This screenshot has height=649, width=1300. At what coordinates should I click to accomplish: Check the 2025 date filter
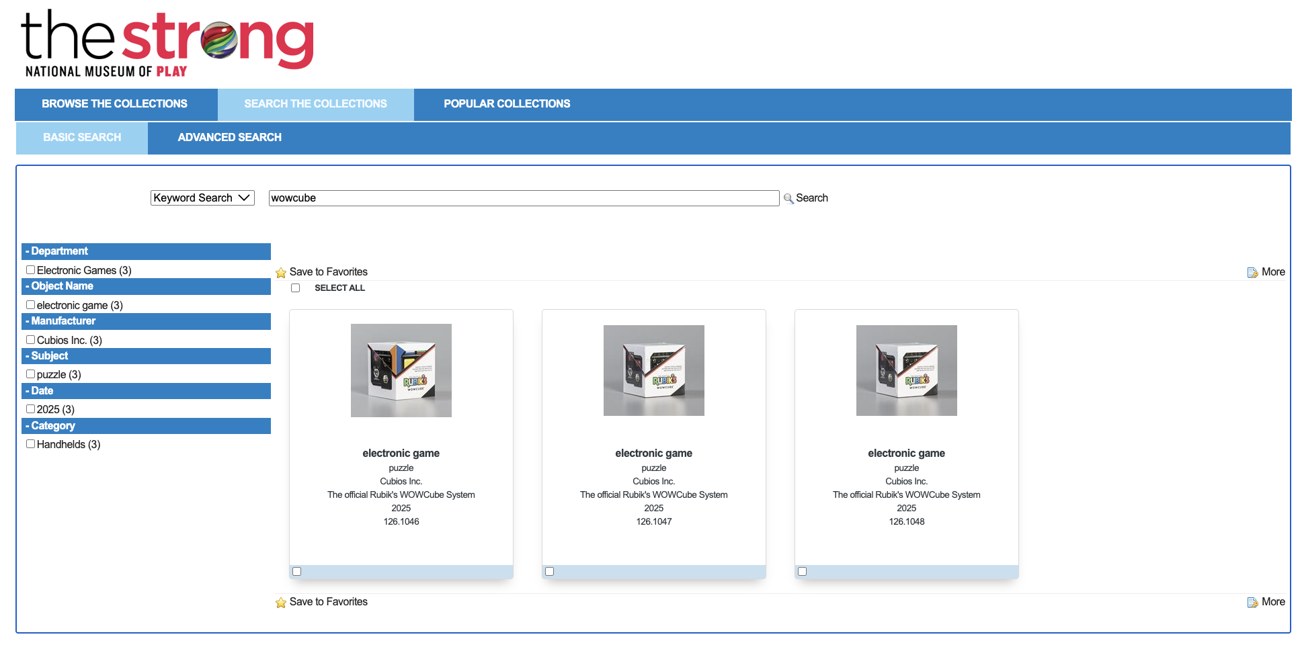click(30, 409)
